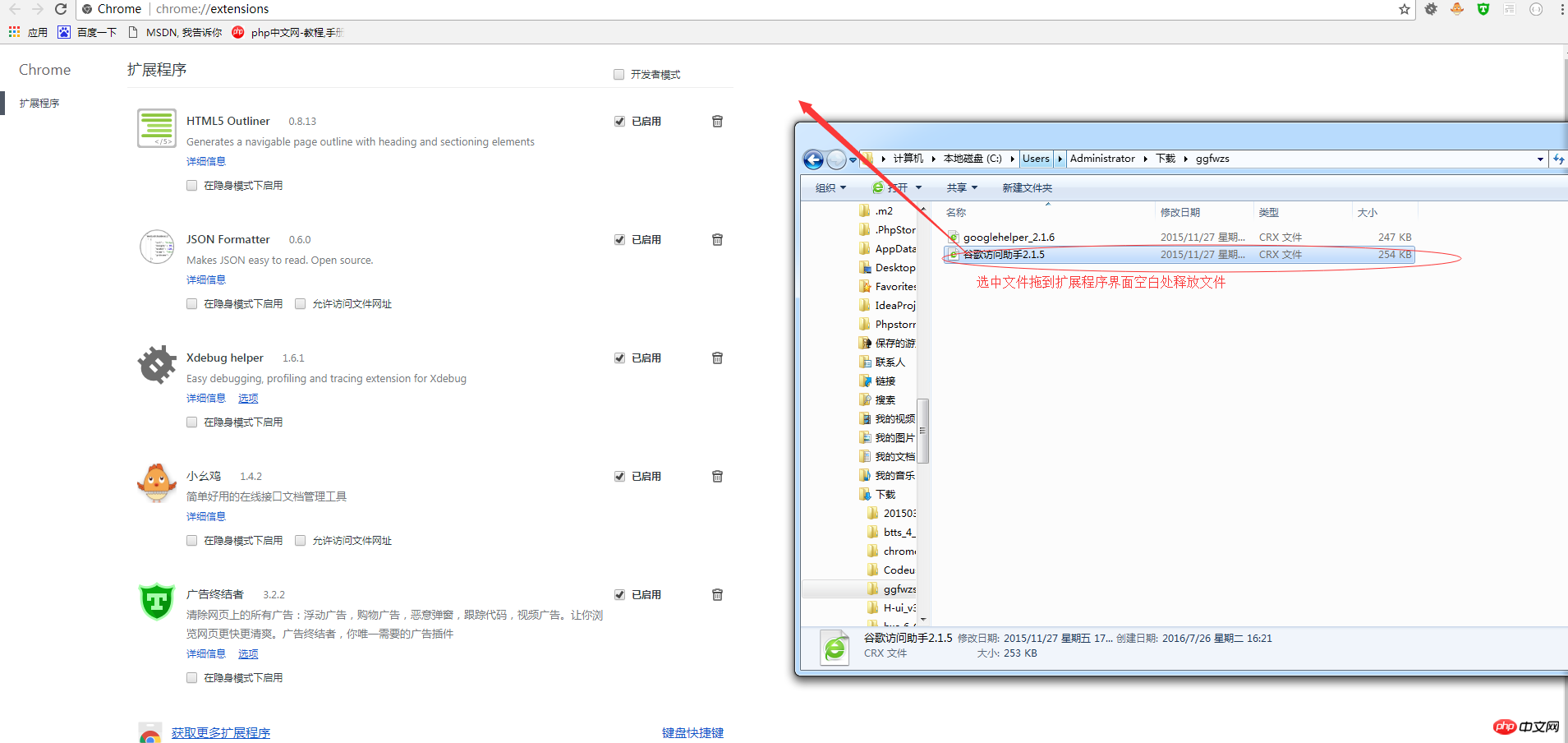Click the 广告终结者 green shield logo
Image resolution: width=1568 pixels, height=743 pixels.
tap(157, 602)
